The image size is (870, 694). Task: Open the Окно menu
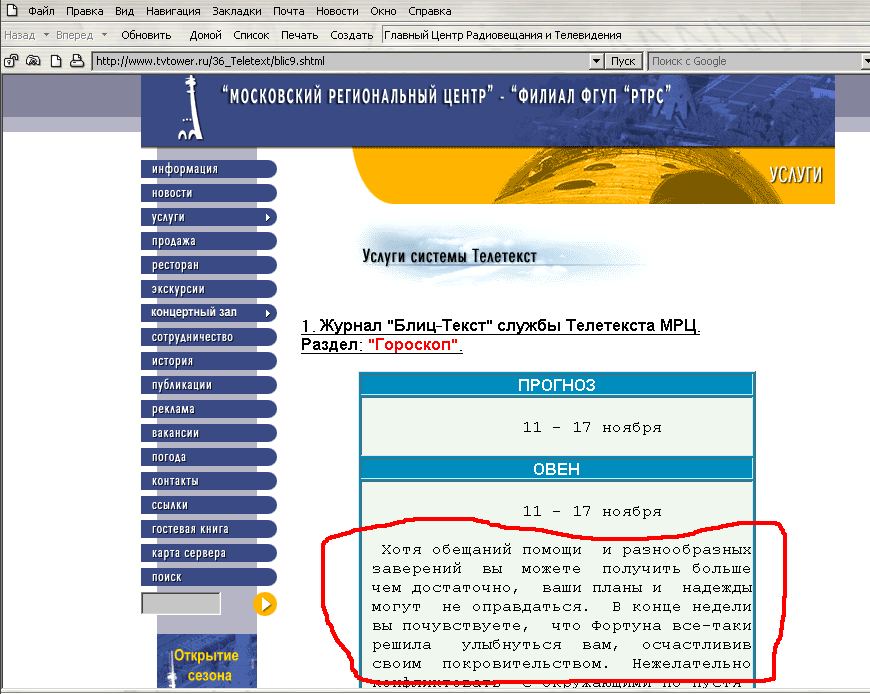pyautogui.click(x=383, y=11)
